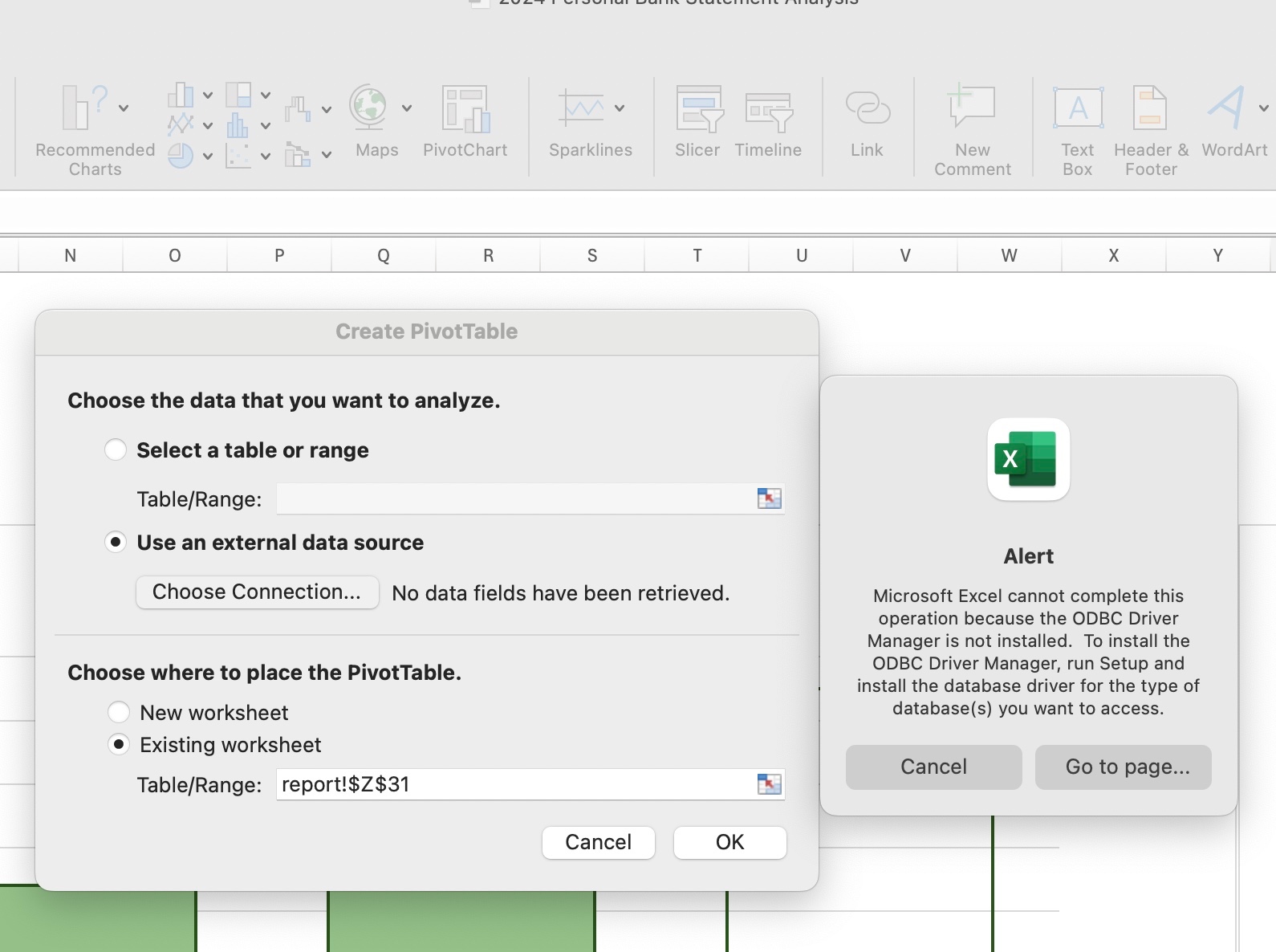Viewport: 1276px width, 952px height.
Task: Cancel the Create PivotTable dialog
Action: 599,842
